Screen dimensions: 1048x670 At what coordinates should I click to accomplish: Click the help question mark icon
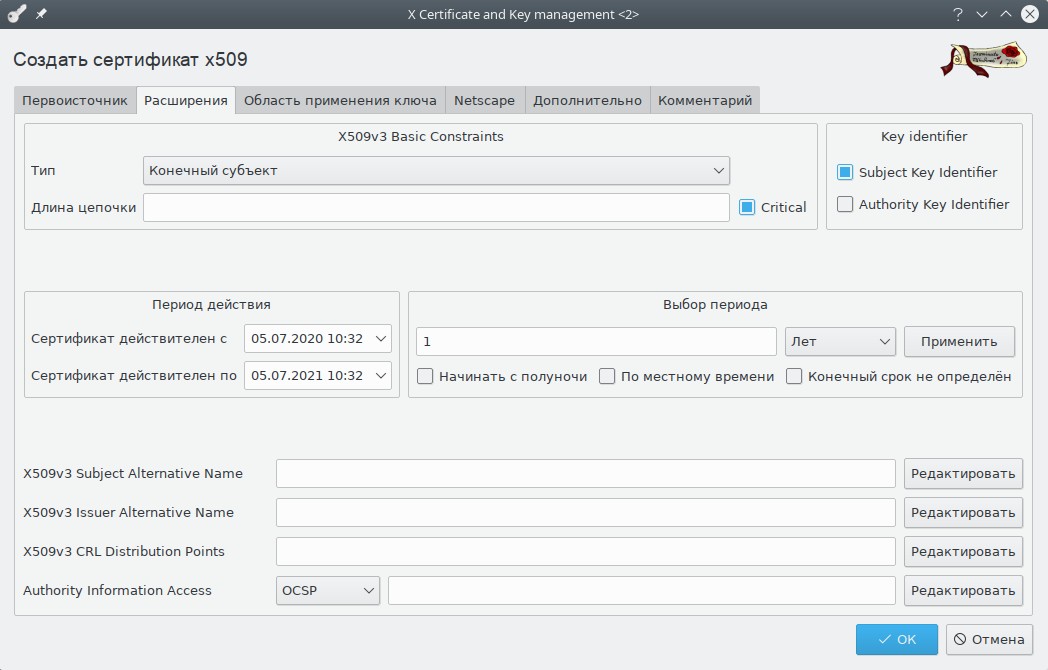[x=958, y=14]
